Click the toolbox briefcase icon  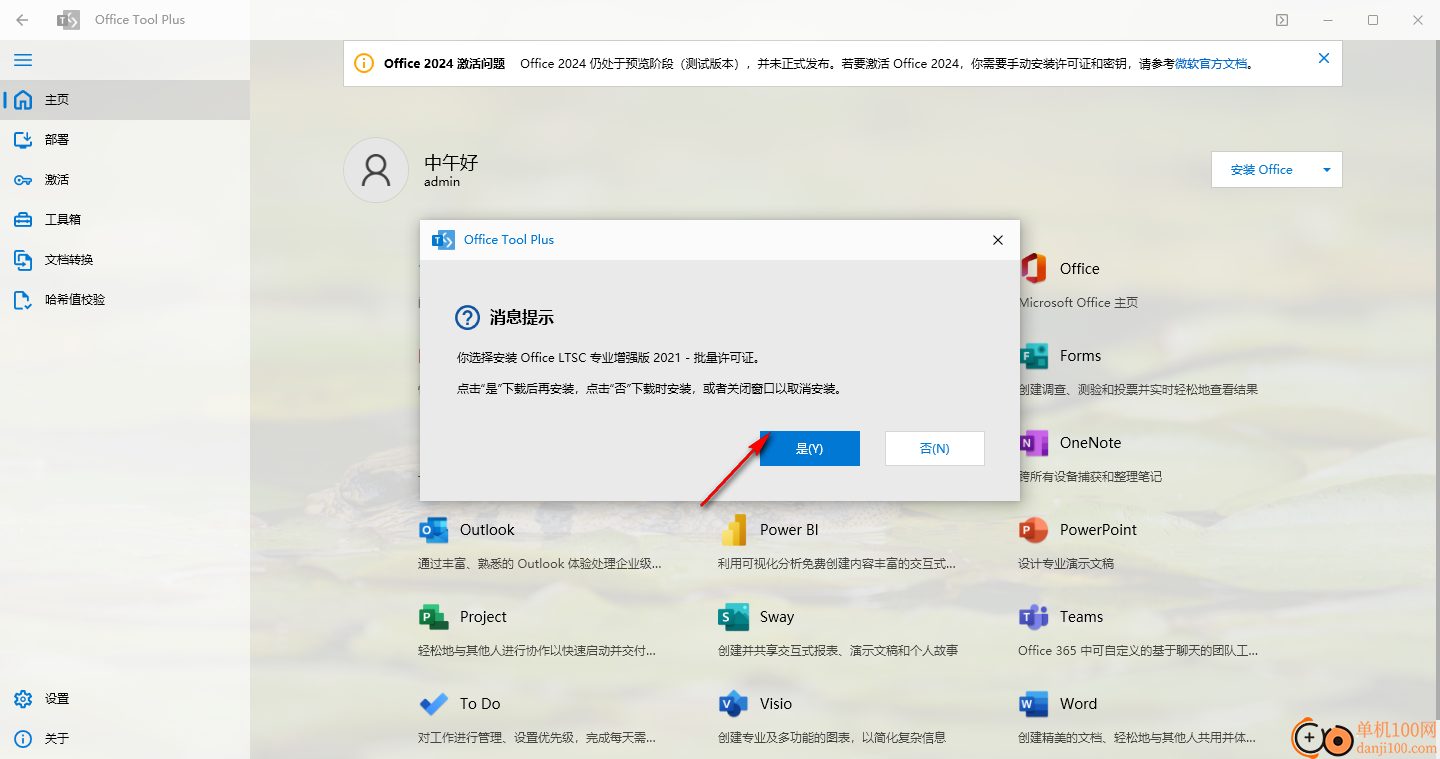point(23,220)
